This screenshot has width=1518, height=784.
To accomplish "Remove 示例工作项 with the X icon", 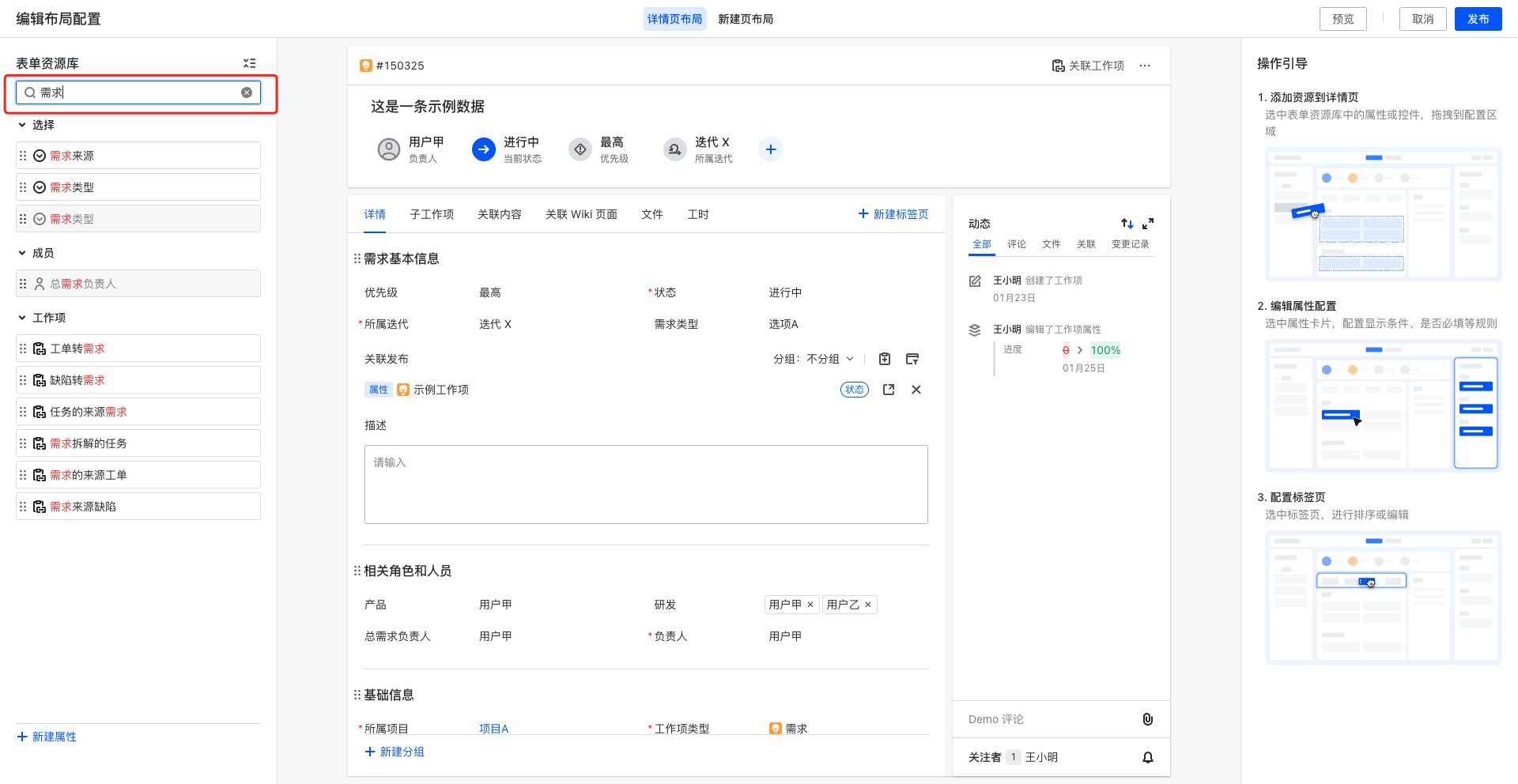I will tap(916, 390).
